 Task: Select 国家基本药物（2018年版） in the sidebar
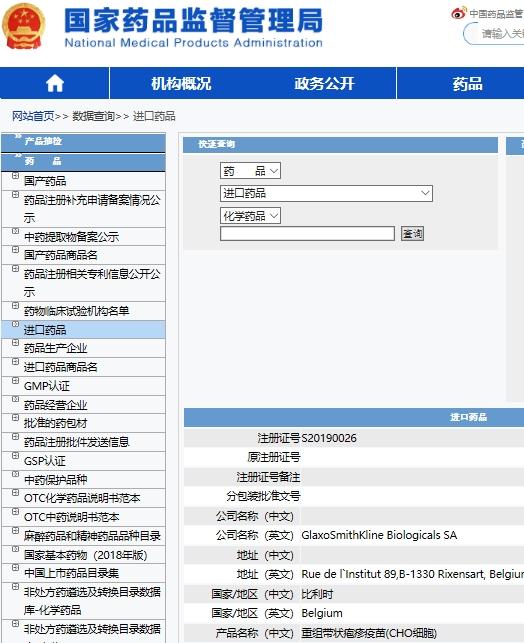(x=86, y=555)
